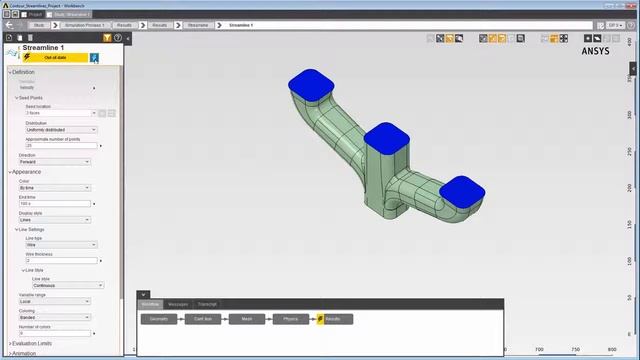The width and height of the screenshot is (640, 360).
Task: Click the save icon in top-left title toolbar
Action: click(15, 14)
